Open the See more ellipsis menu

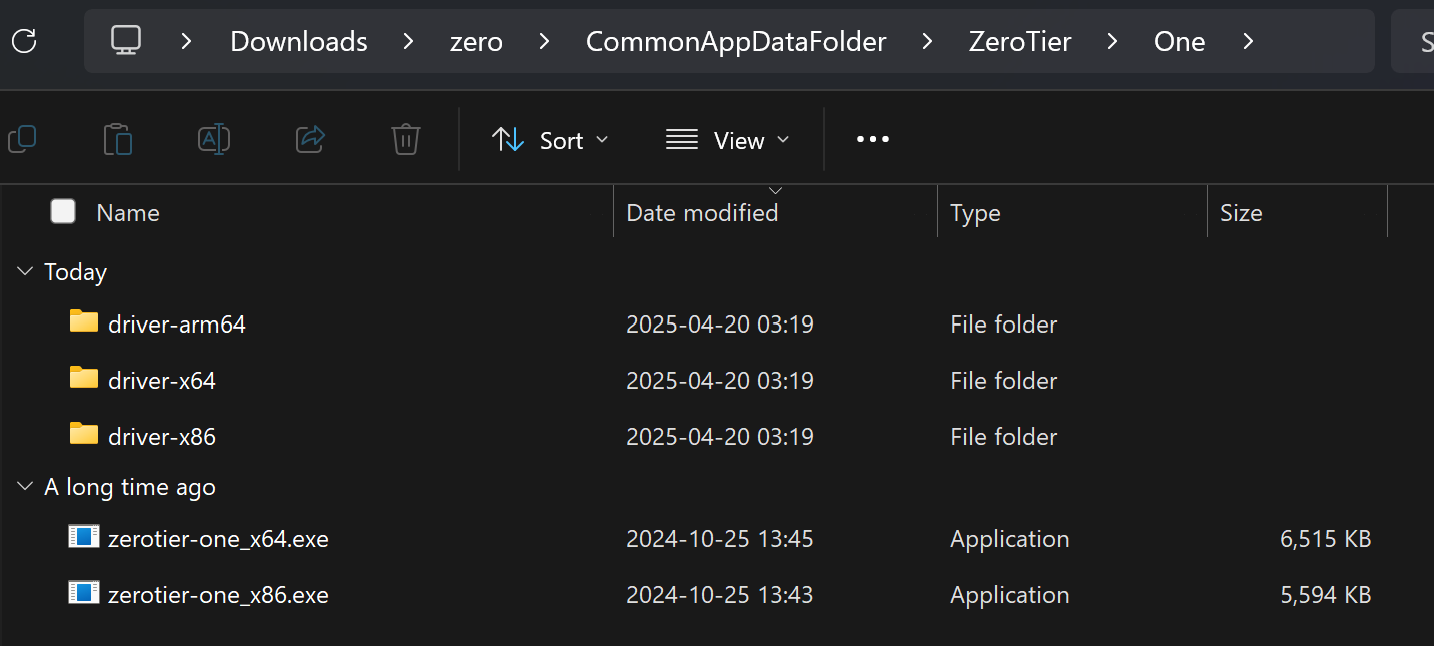[873, 140]
